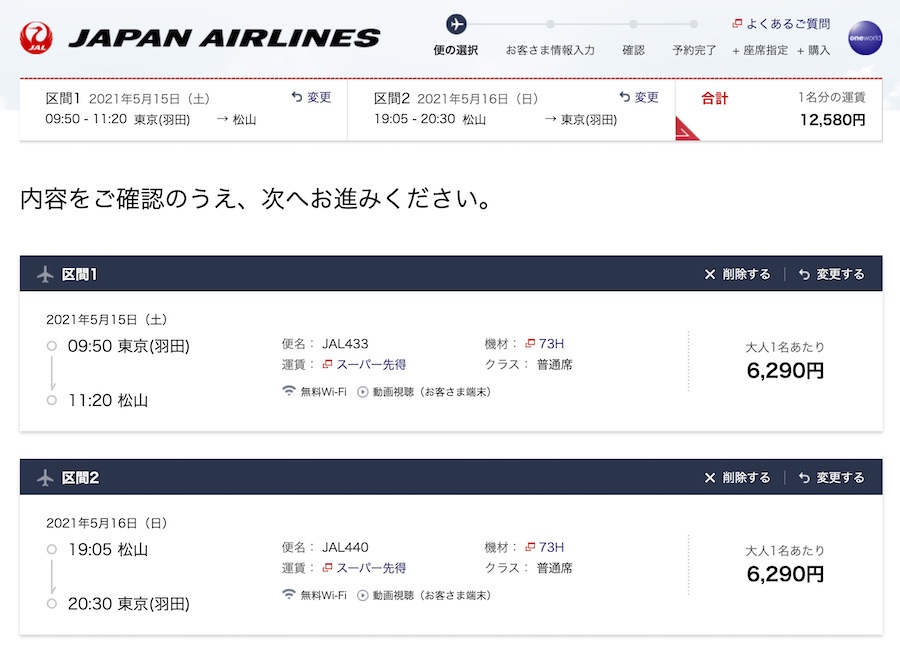The height and width of the screenshot is (645, 900).
Task: Open スーパー先得 fare details for JAL433
Action: click(x=364, y=364)
